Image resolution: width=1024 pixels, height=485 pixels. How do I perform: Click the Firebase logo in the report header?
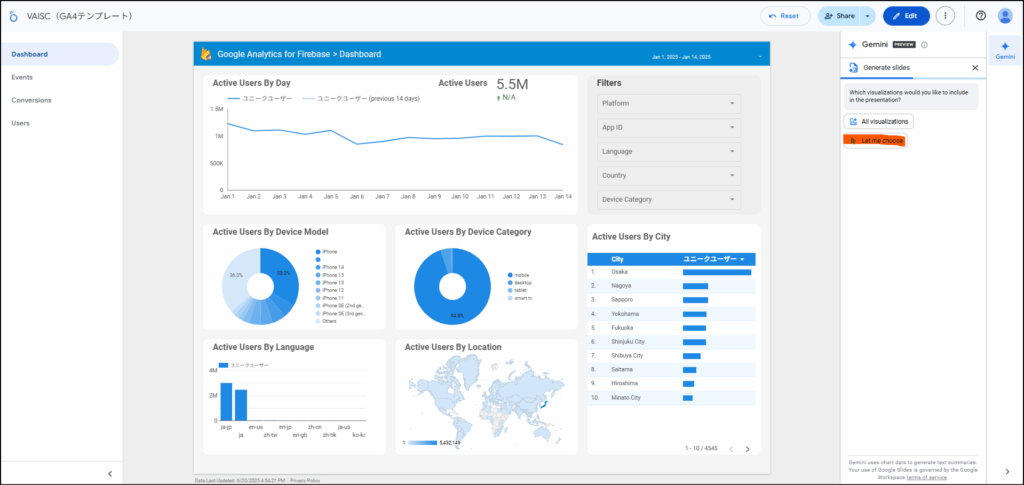point(206,54)
